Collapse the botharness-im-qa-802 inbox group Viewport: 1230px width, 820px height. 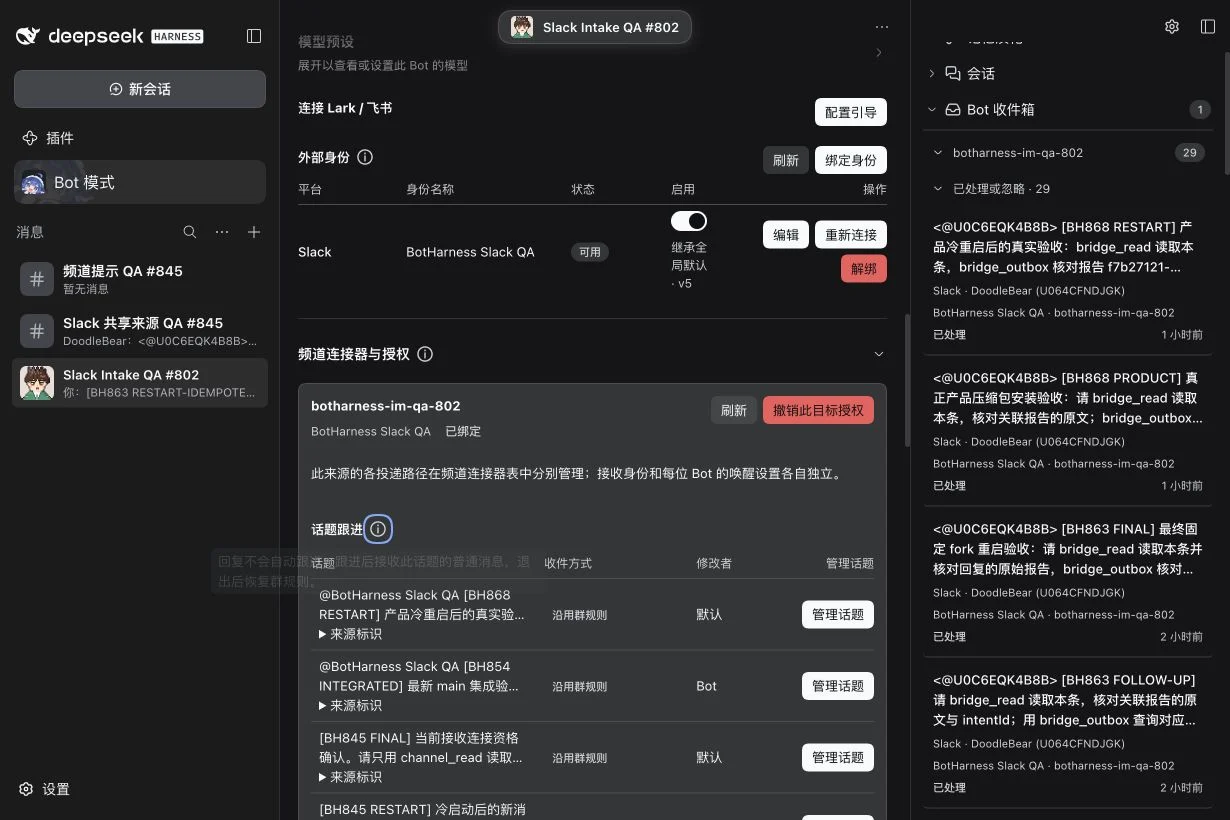(938, 153)
